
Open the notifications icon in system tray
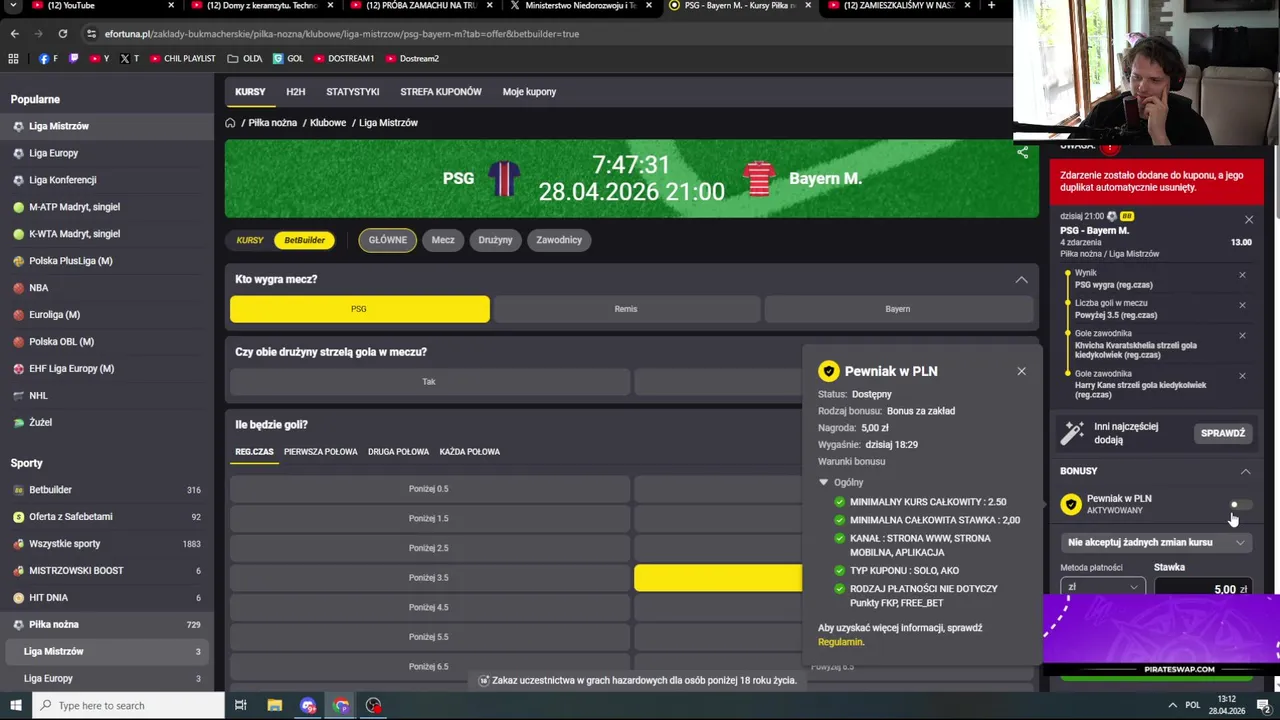1263,705
